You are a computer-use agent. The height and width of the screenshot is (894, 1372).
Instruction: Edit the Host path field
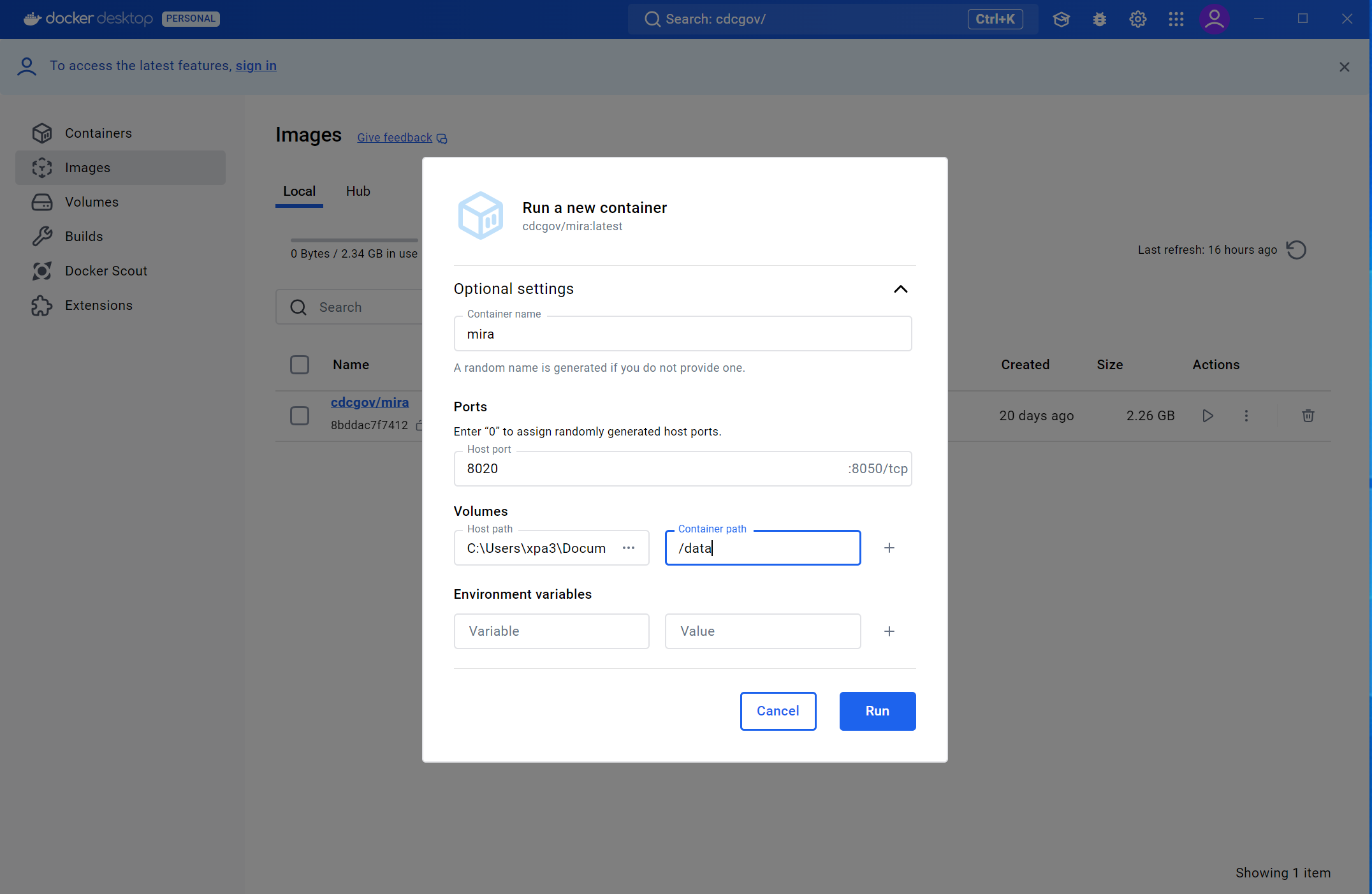coord(551,548)
